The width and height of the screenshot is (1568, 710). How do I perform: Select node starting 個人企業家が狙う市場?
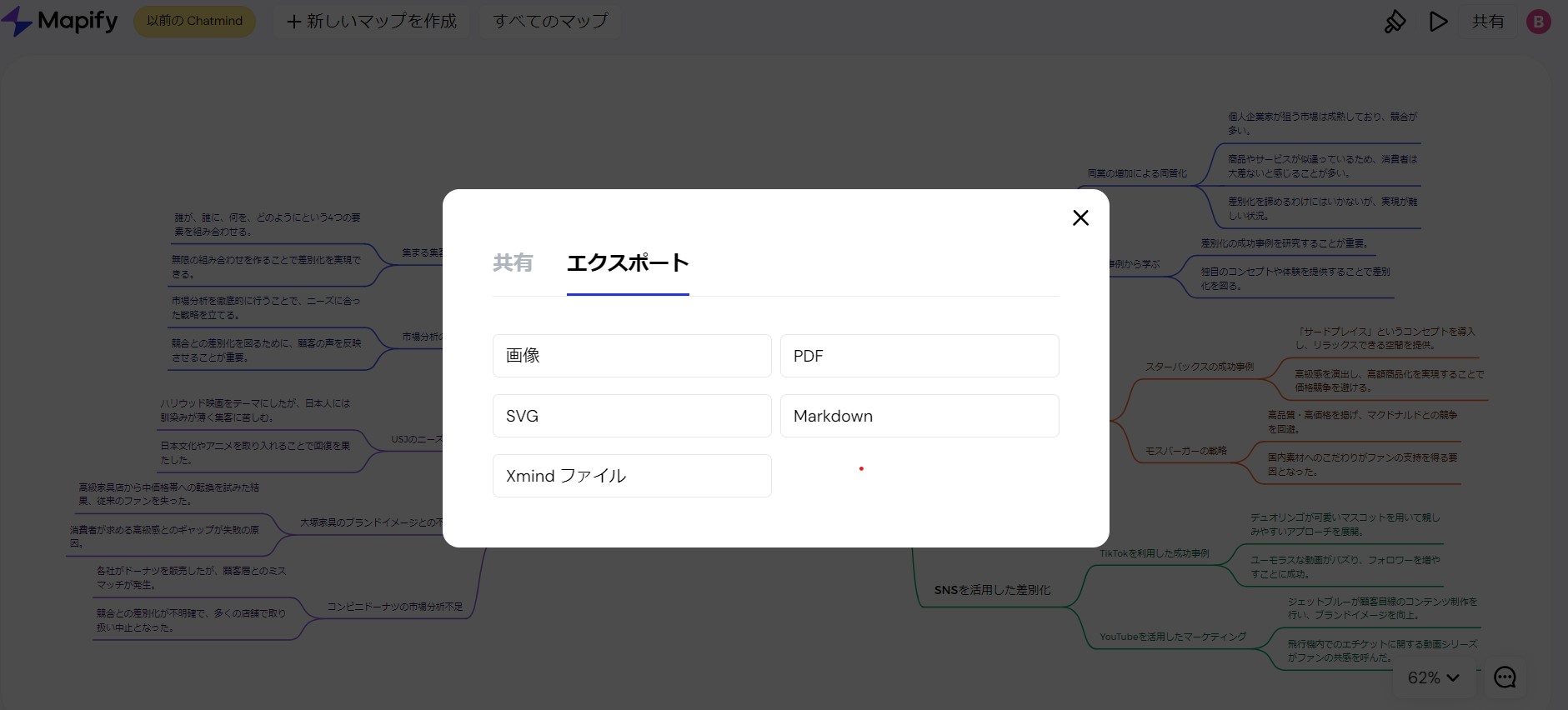1322,123
